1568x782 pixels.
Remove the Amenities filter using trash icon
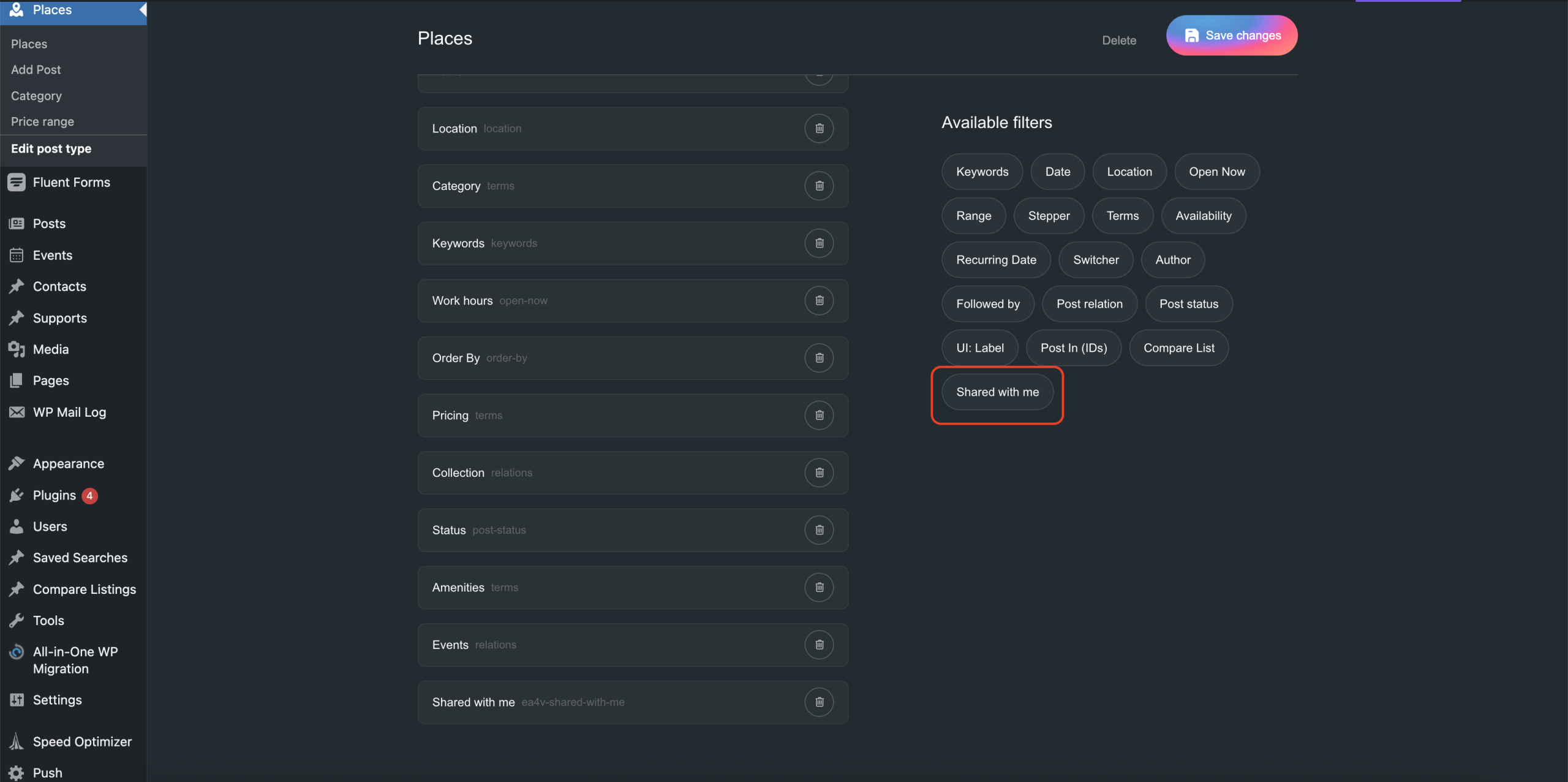[x=819, y=588]
